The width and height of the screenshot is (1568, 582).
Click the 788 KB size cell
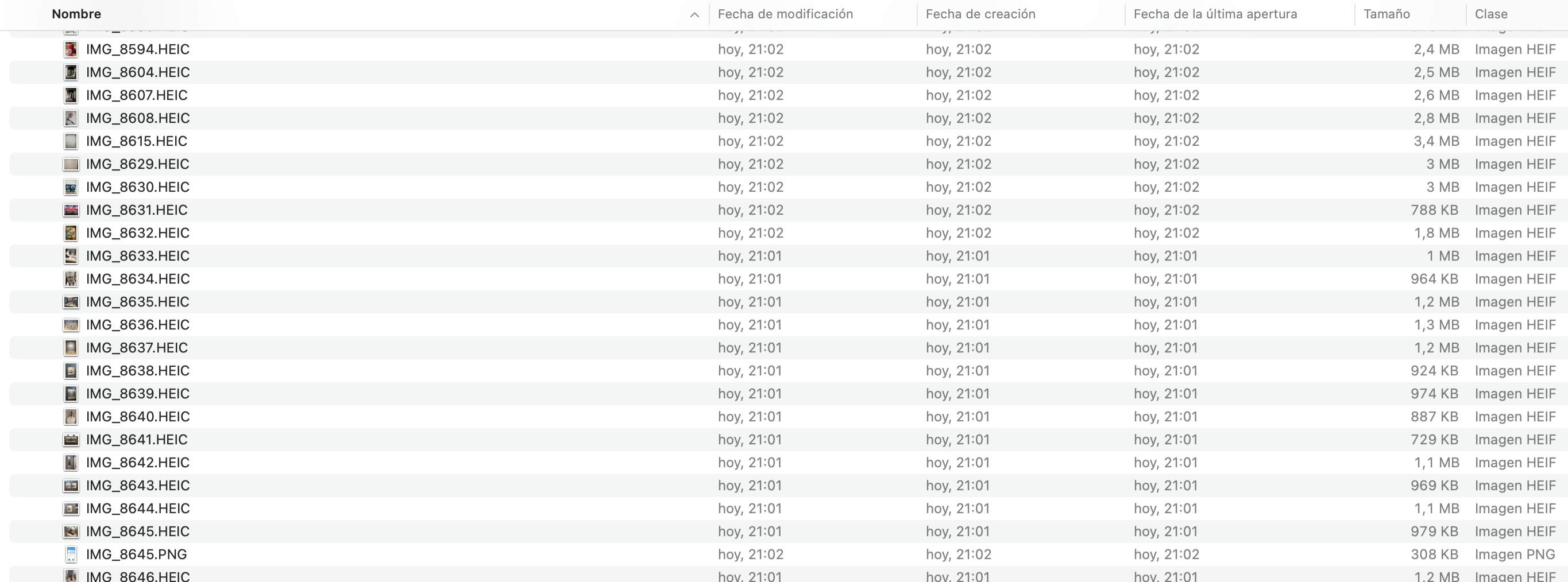[1434, 210]
